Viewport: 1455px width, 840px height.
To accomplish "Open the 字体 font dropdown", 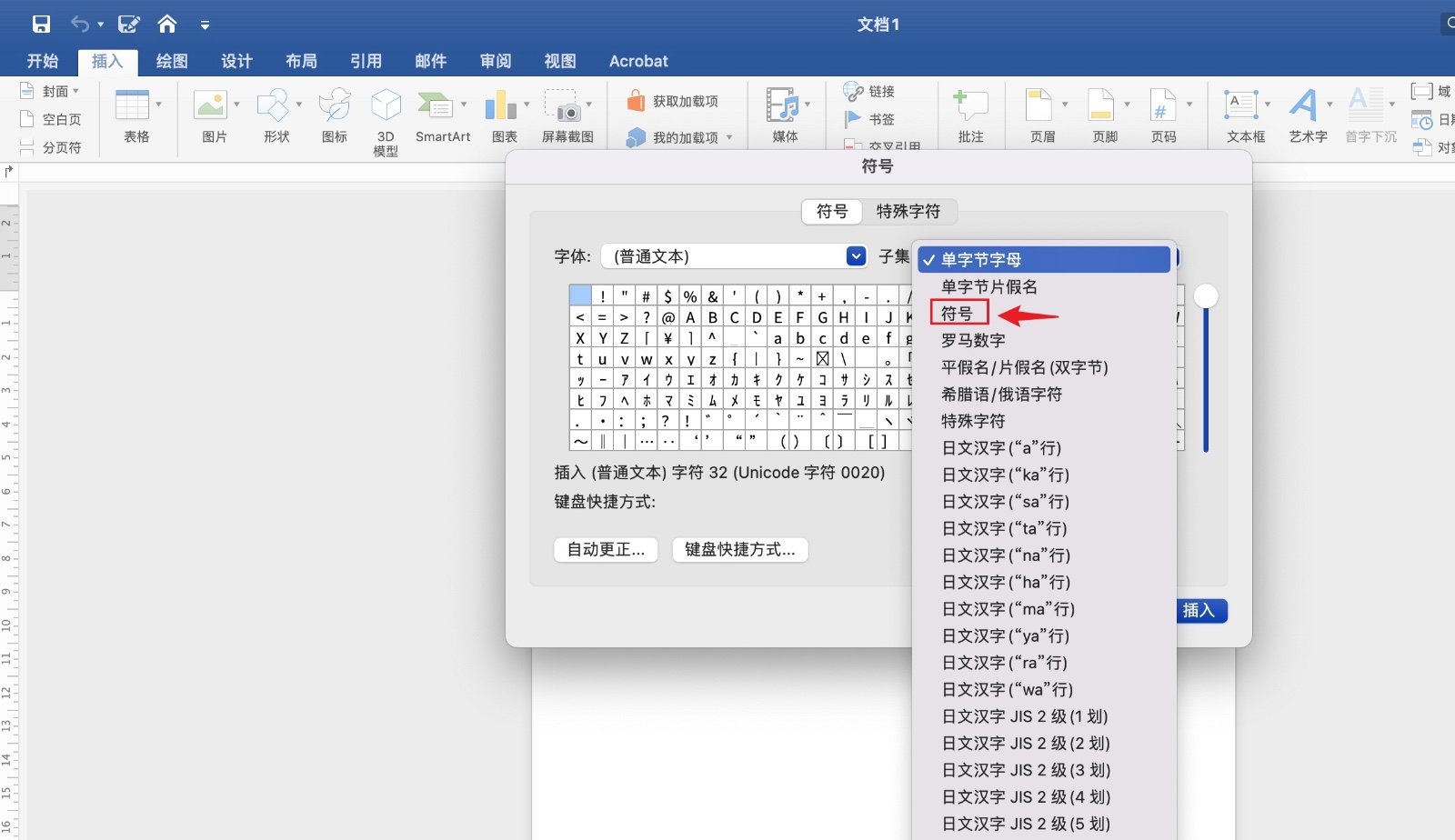I will 734,256.
